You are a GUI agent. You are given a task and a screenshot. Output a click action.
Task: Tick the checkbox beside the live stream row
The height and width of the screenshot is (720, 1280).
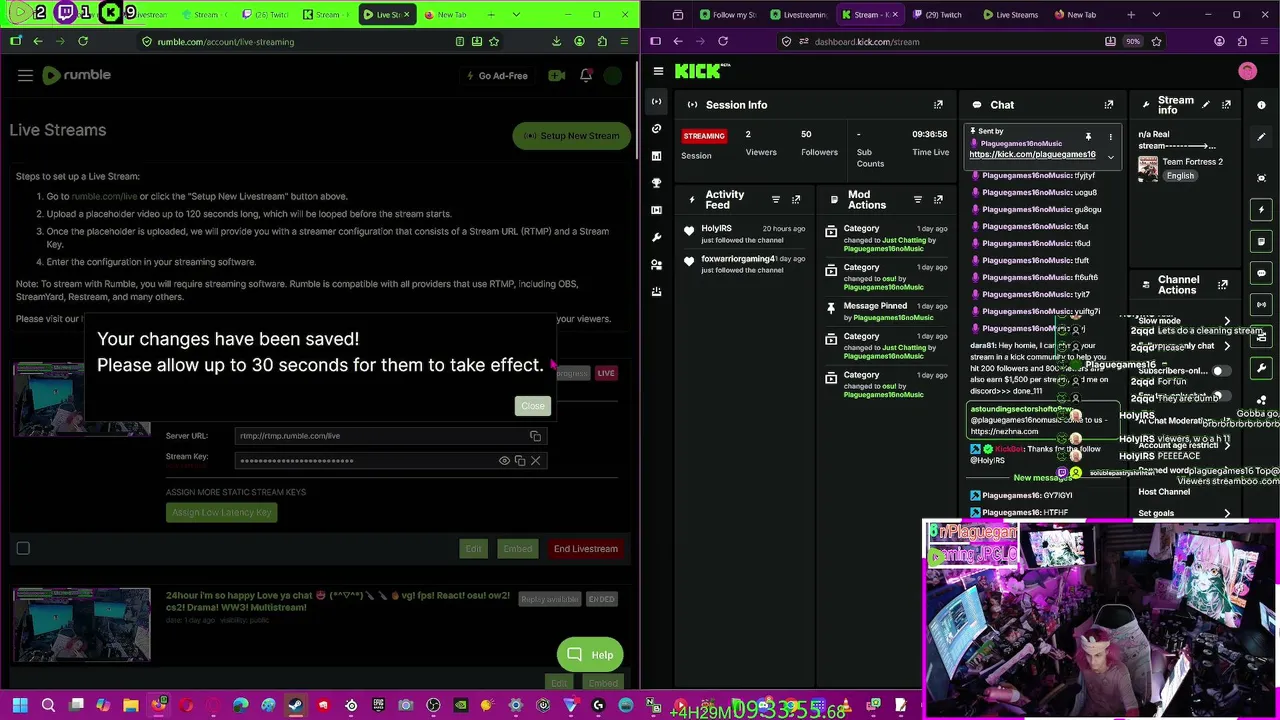point(23,548)
